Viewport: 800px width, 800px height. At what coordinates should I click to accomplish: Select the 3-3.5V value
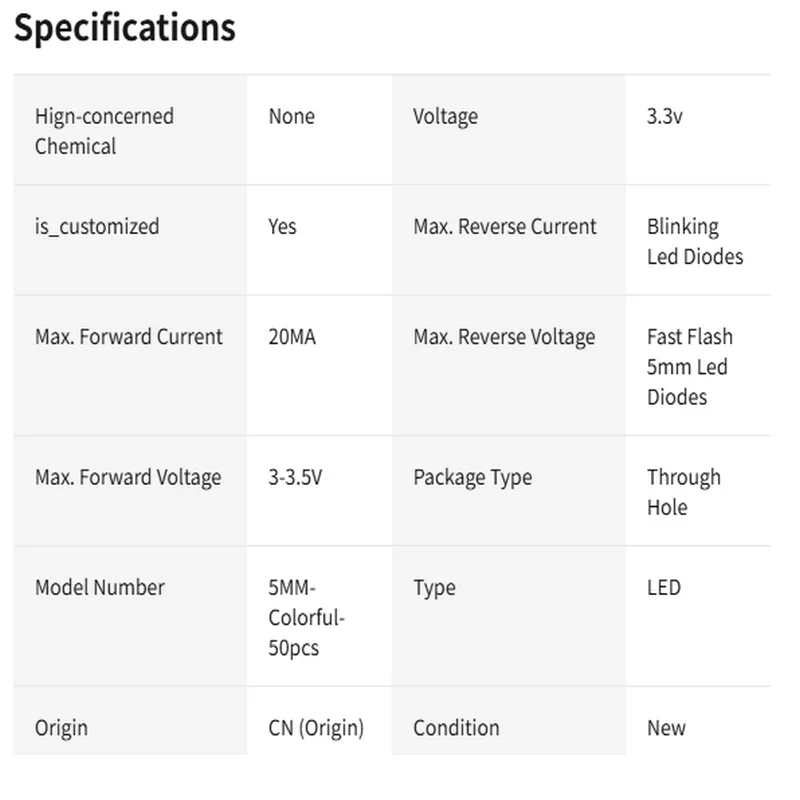point(295,477)
